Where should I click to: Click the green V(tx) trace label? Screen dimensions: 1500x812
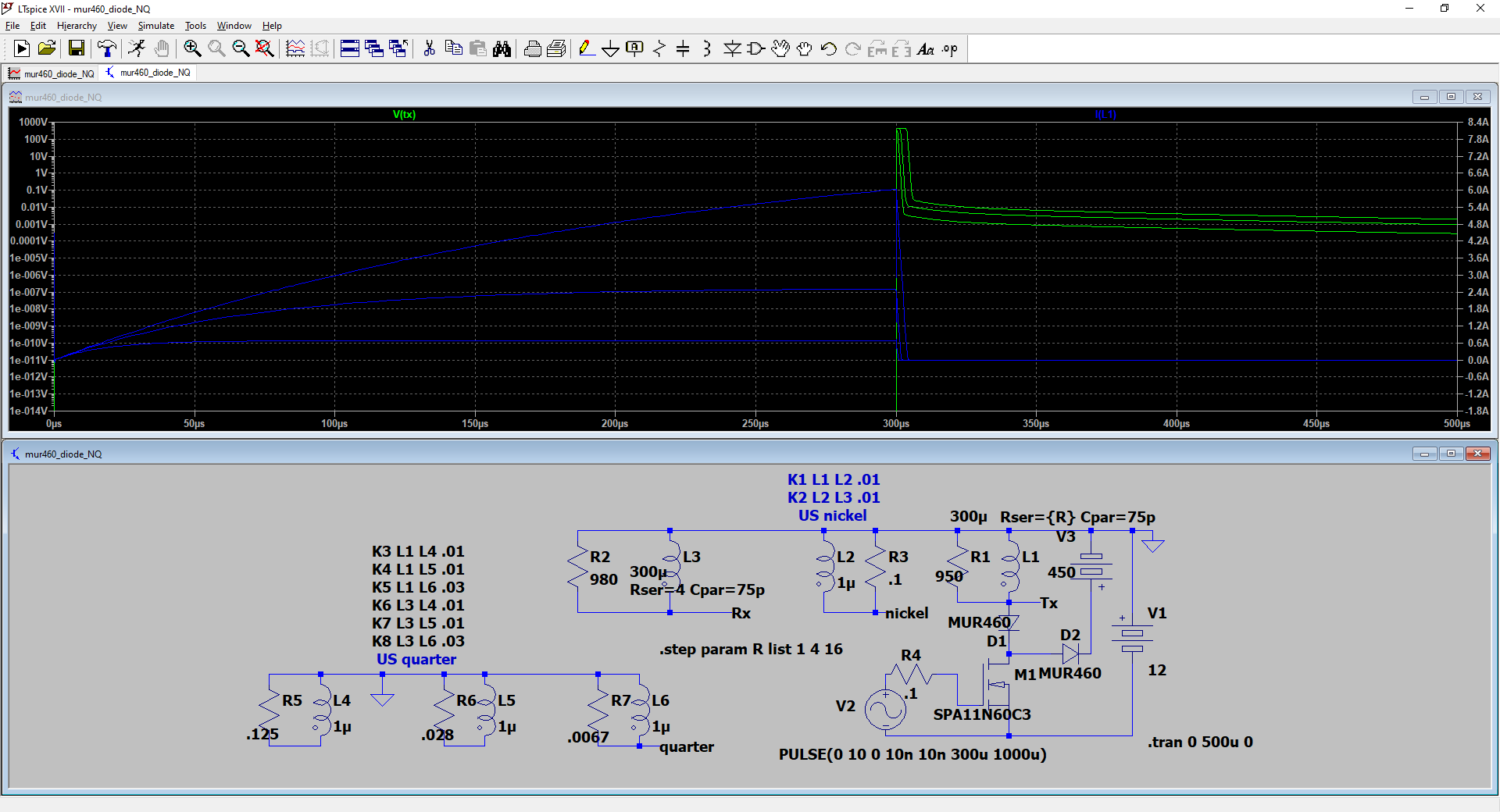[x=404, y=115]
